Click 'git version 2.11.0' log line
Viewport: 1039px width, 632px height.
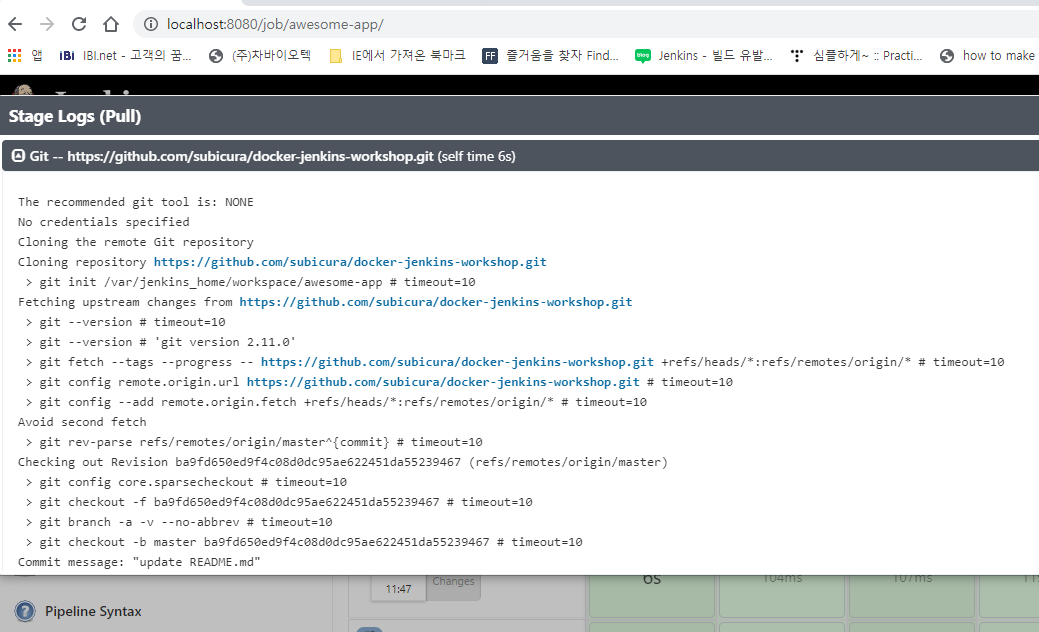coord(160,342)
